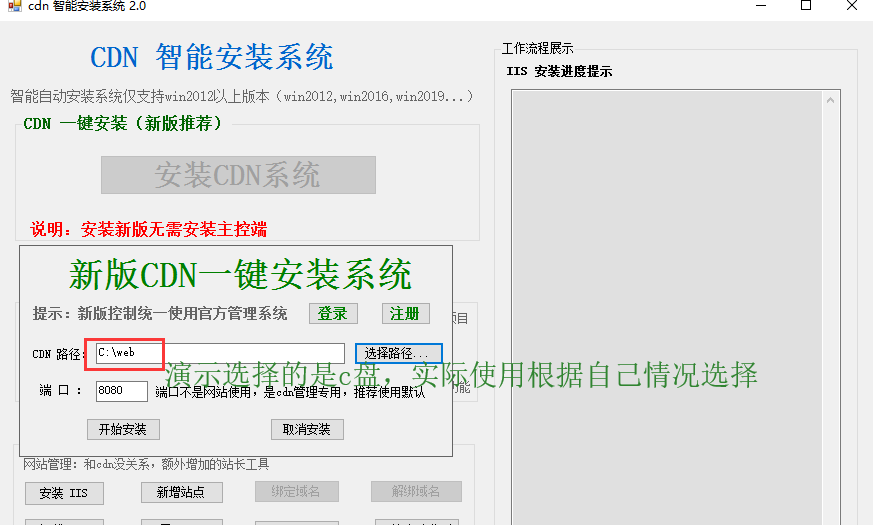Image resolution: width=873 pixels, height=525 pixels.
Task: Start installation with 开始安装
Action: click(123, 429)
